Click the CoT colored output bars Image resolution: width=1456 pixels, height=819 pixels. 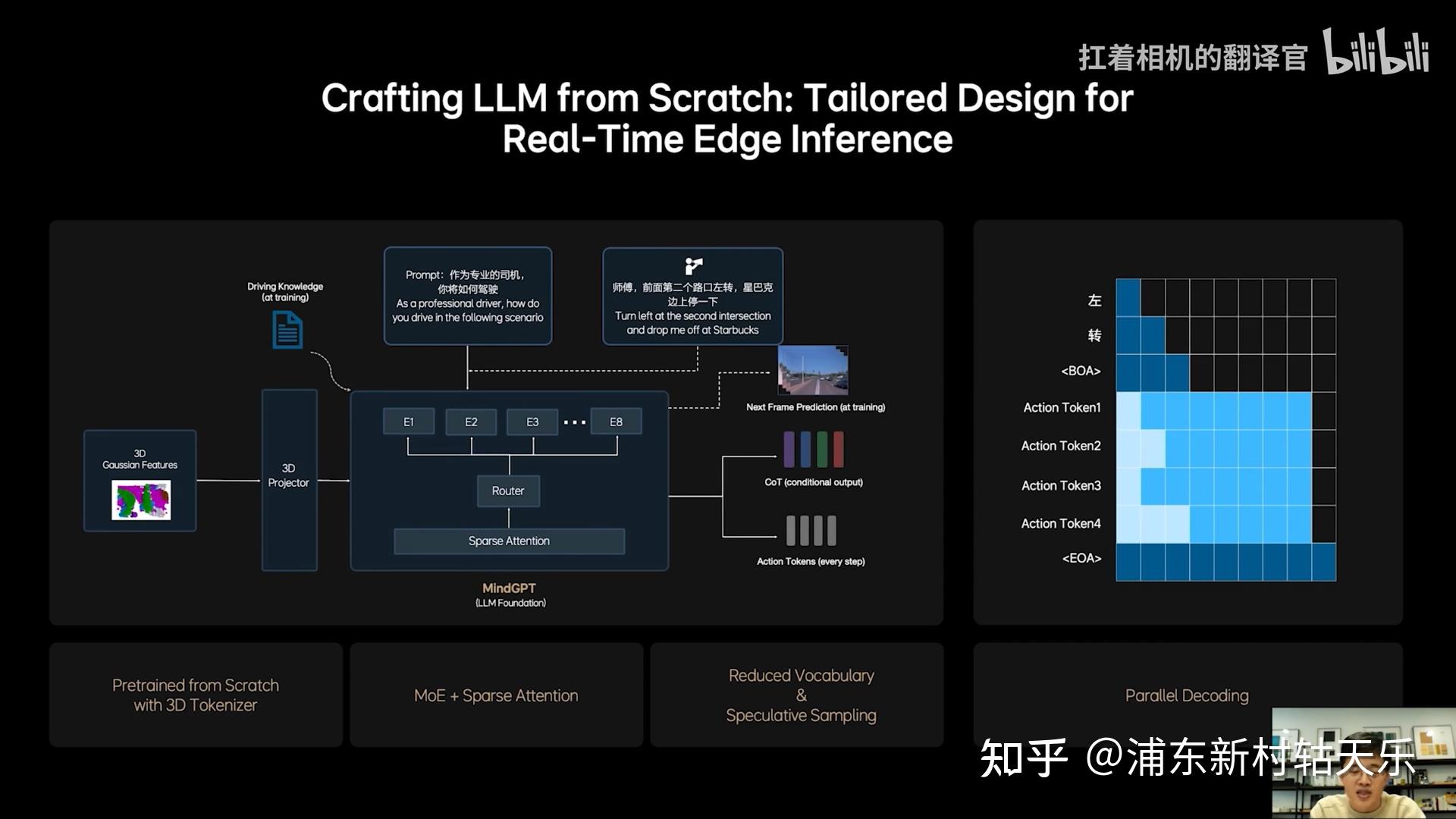(813, 449)
